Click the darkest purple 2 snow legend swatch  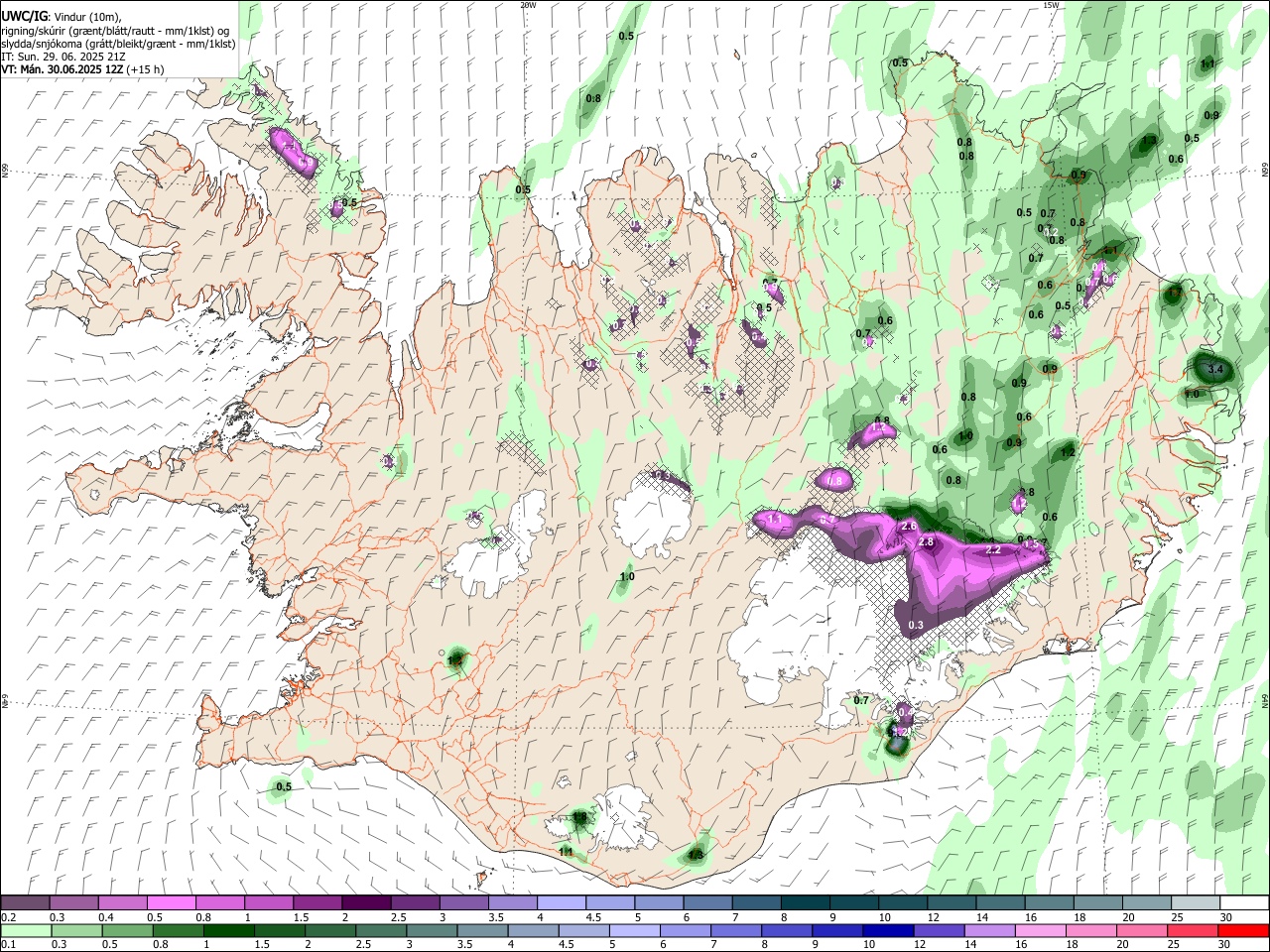[365, 903]
